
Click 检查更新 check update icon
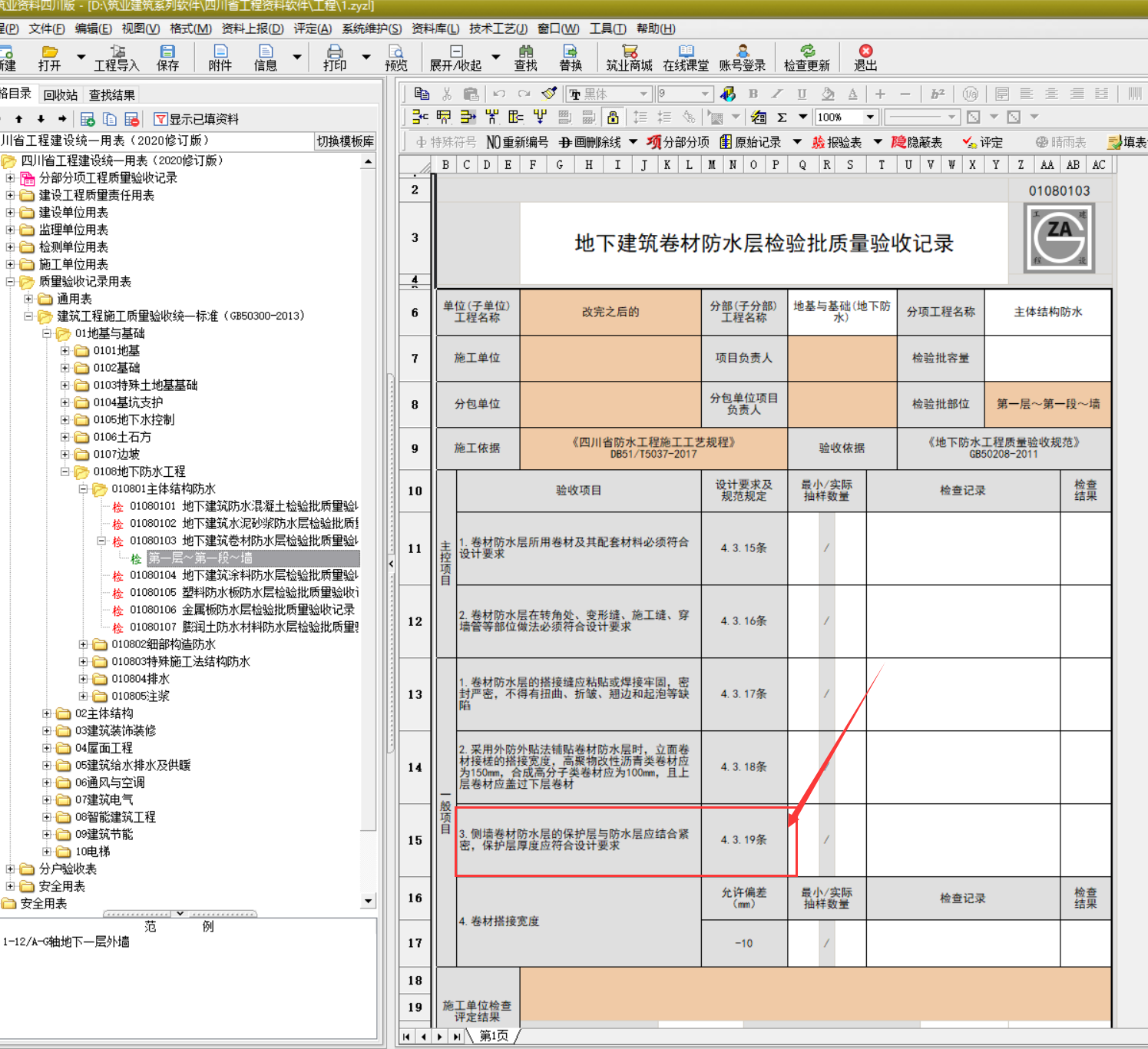tap(807, 51)
